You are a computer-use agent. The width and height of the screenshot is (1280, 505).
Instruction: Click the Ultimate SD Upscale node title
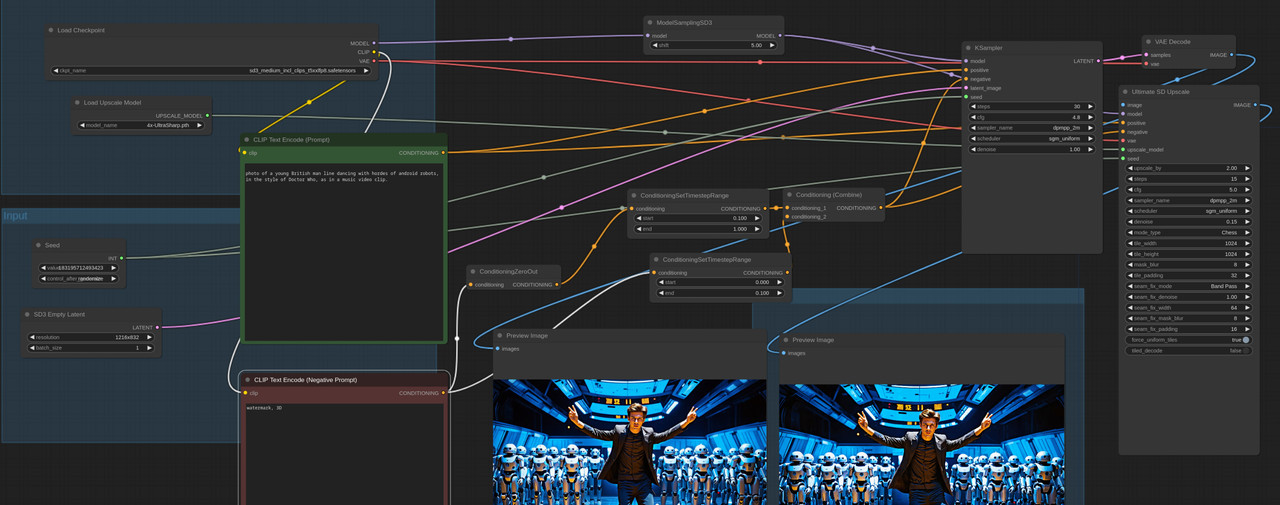click(1161, 91)
